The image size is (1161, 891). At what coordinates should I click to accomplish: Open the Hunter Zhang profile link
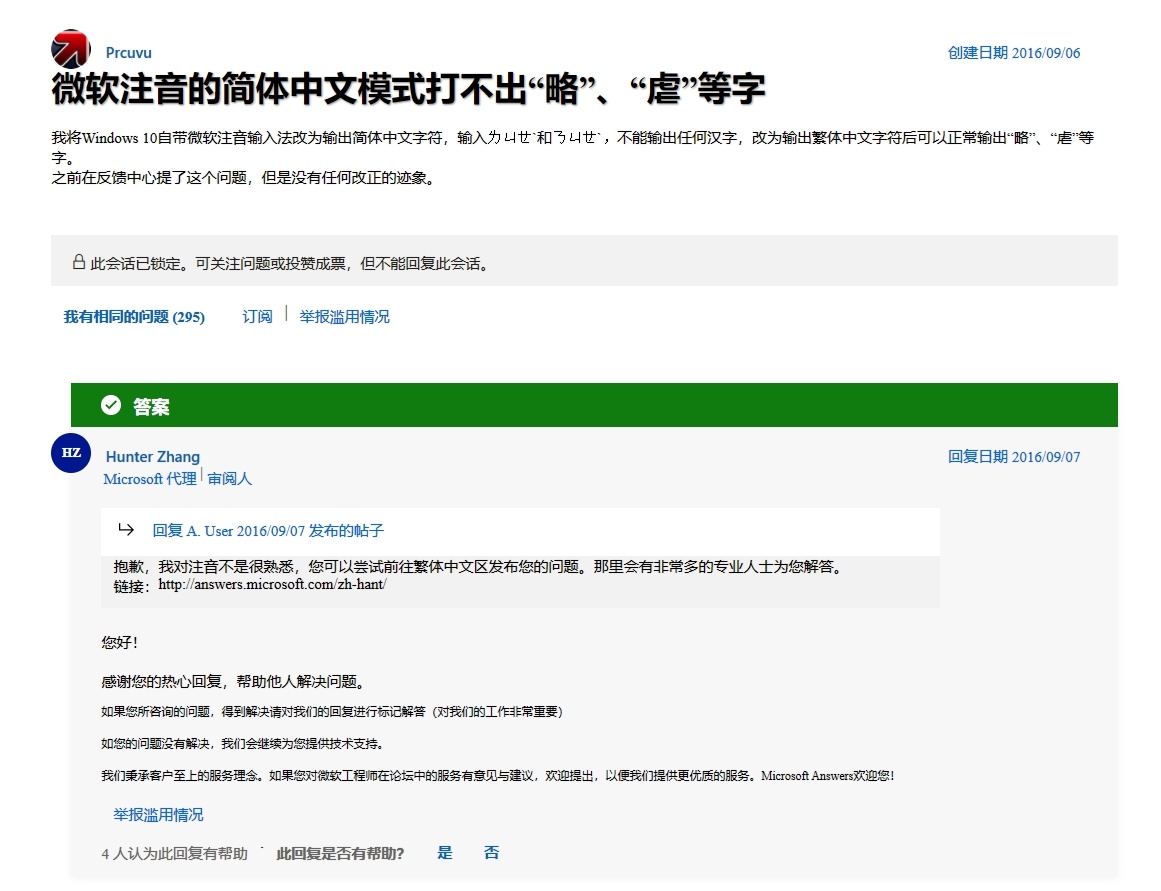click(x=152, y=456)
